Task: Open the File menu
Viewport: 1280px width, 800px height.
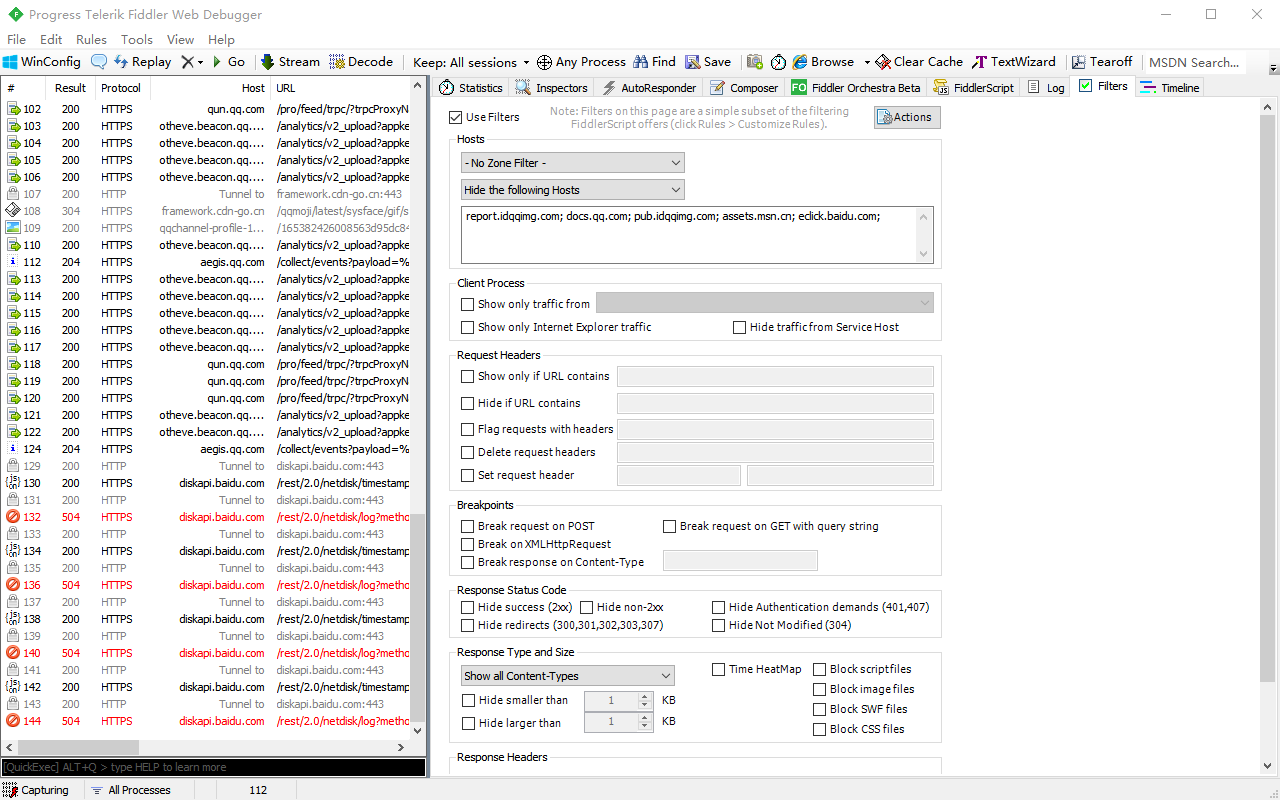Action: tap(16, 40)
